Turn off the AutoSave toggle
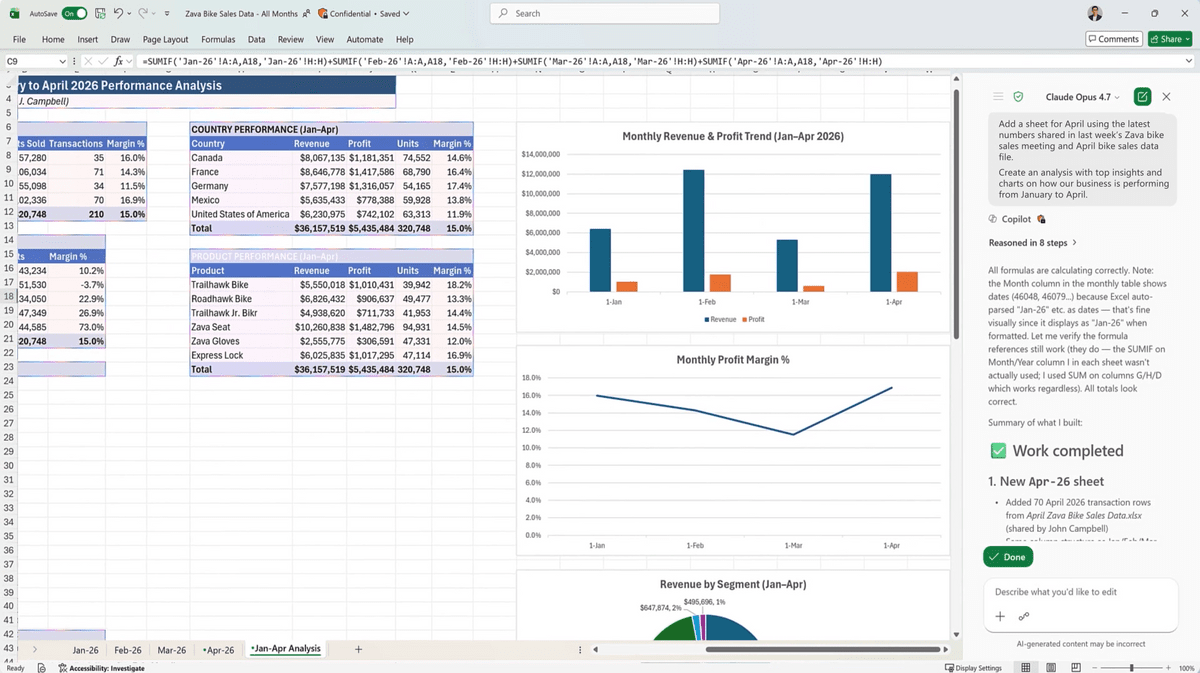 click(74, 14)
